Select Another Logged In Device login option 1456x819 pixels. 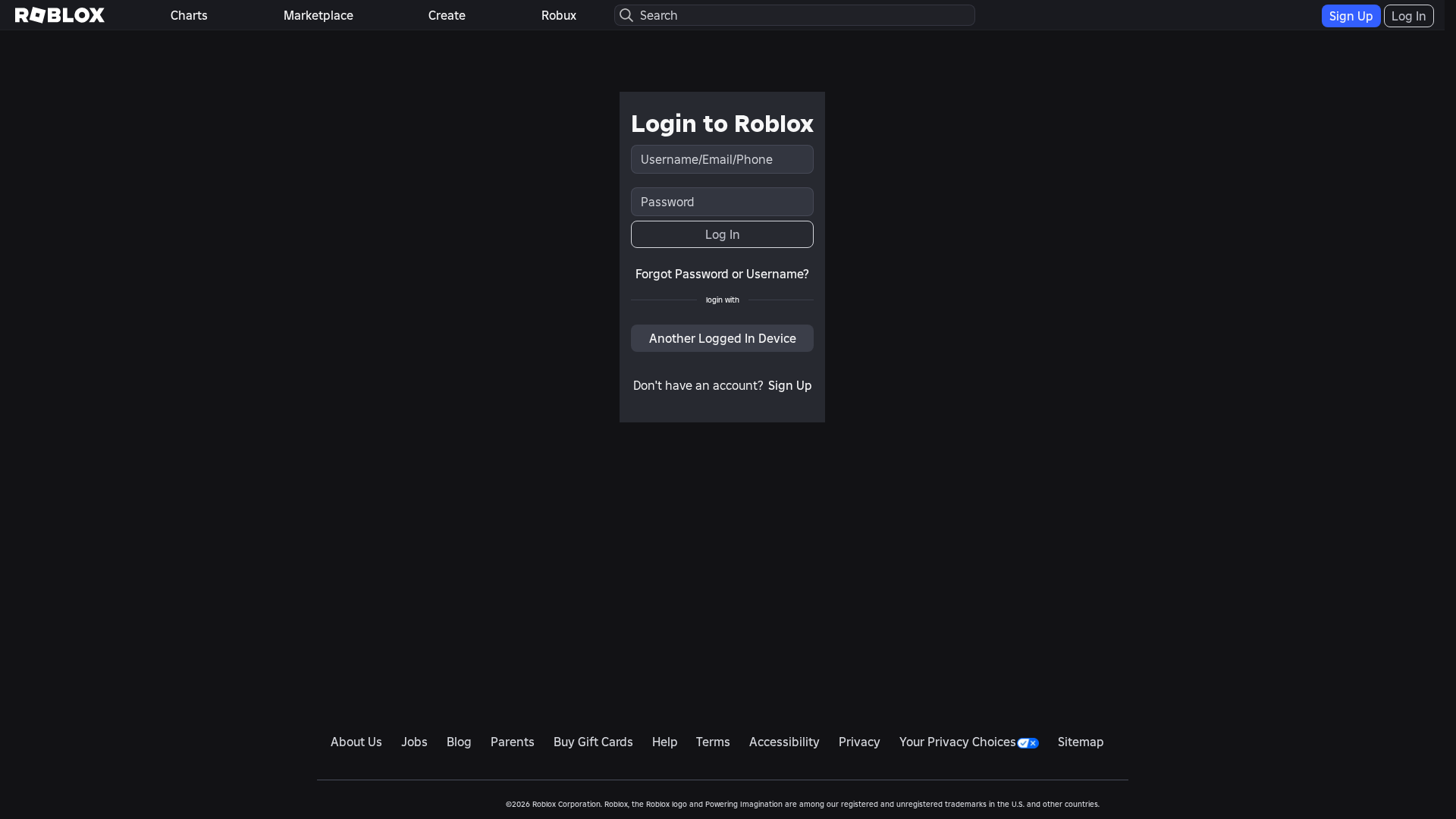point(722,338)
